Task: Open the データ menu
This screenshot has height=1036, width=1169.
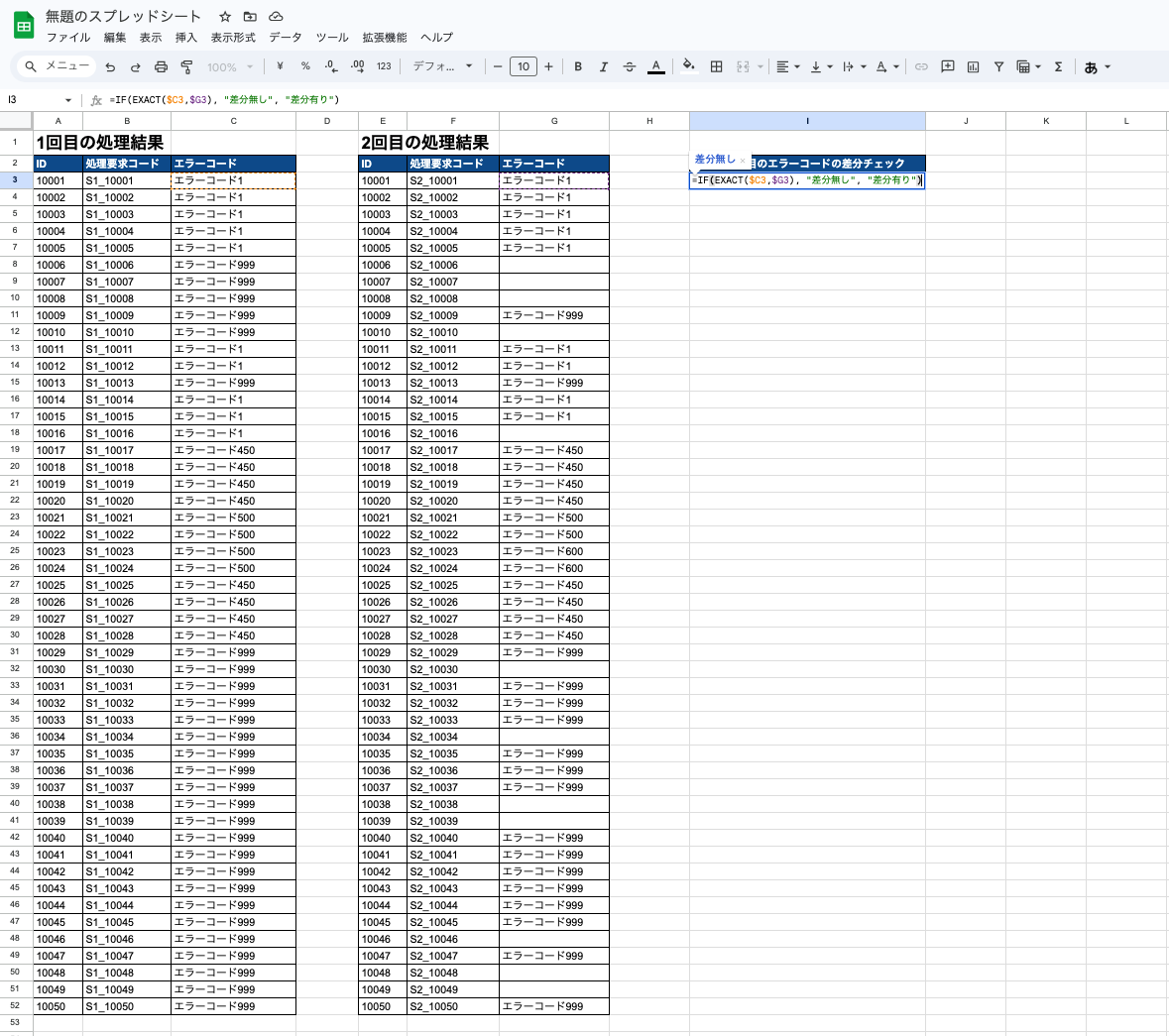Action: pos(286,38)
